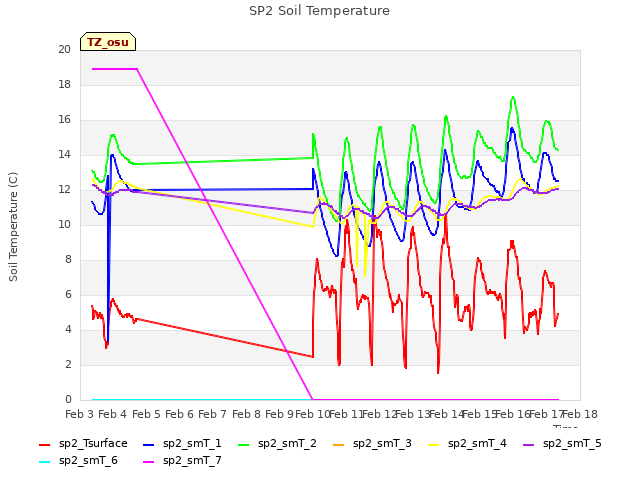Click the 12 y-axis tick label

coord(64,190)
